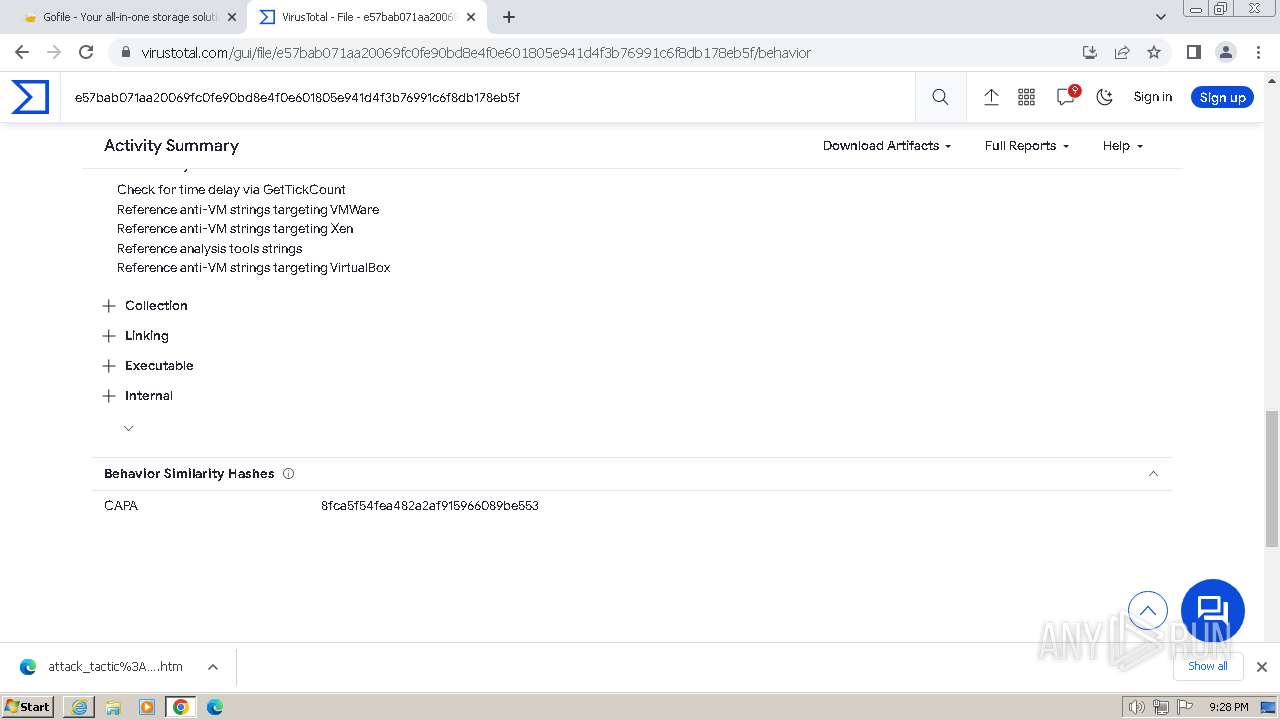Reload the page
The width and height of the screenshot is (1280, 720).
click(86, 53)
